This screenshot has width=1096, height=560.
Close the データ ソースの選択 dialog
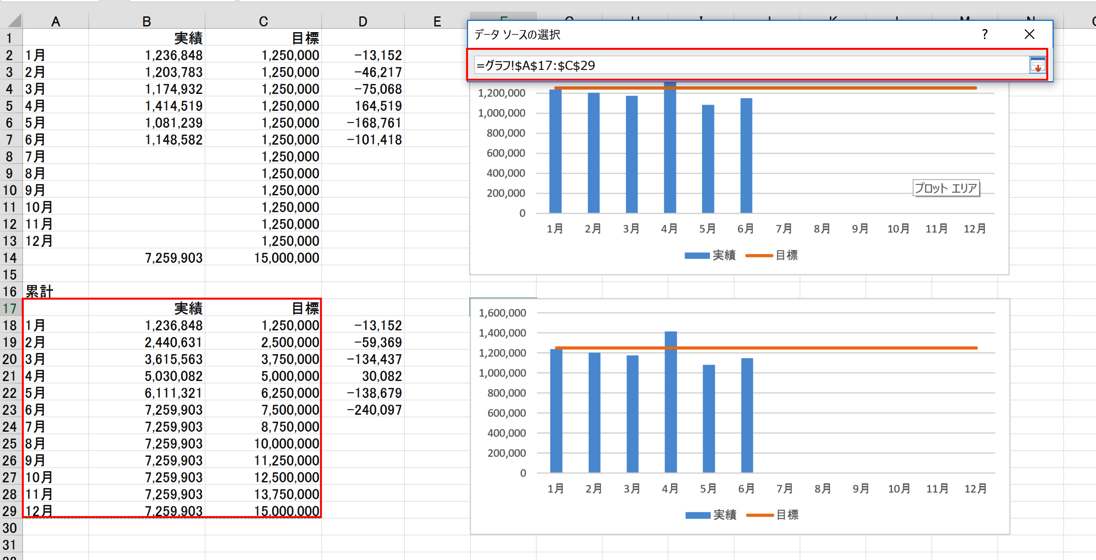[1029, 34]
